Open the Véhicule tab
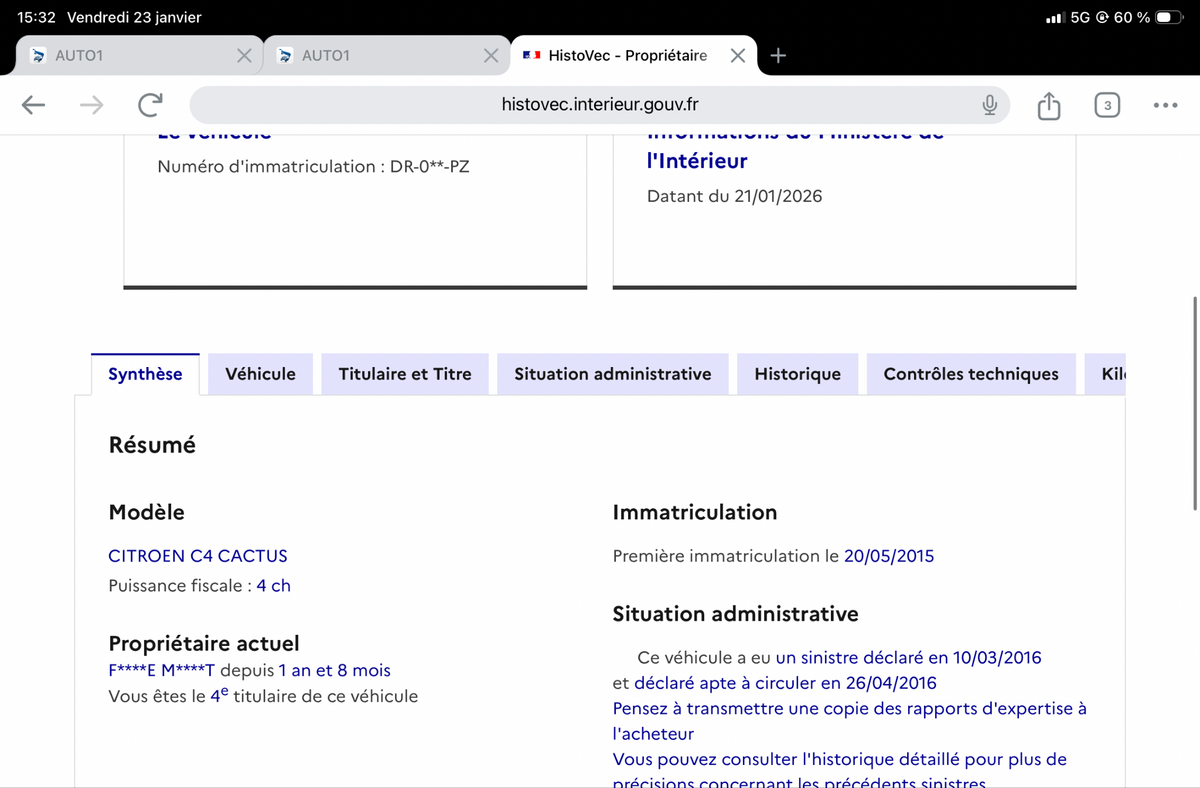This screenshot has width=1200, height=788. coord(260,373)
